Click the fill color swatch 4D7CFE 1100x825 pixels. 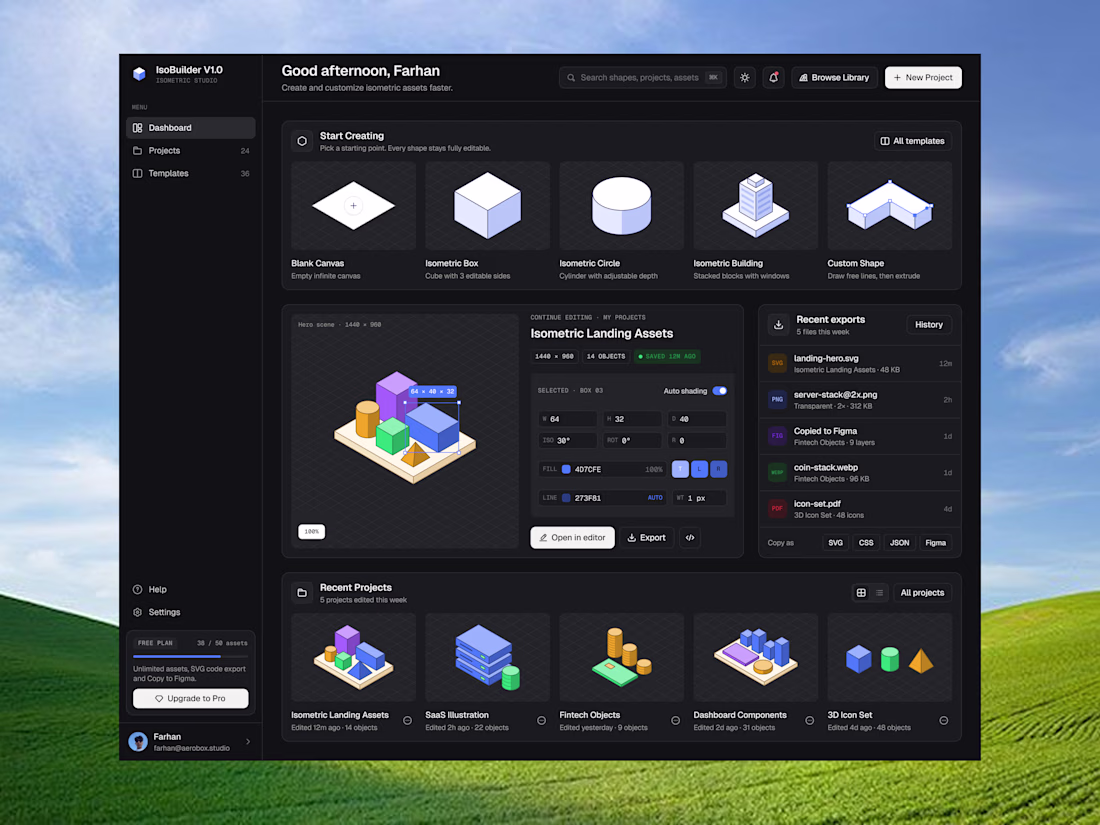[566, 469]
